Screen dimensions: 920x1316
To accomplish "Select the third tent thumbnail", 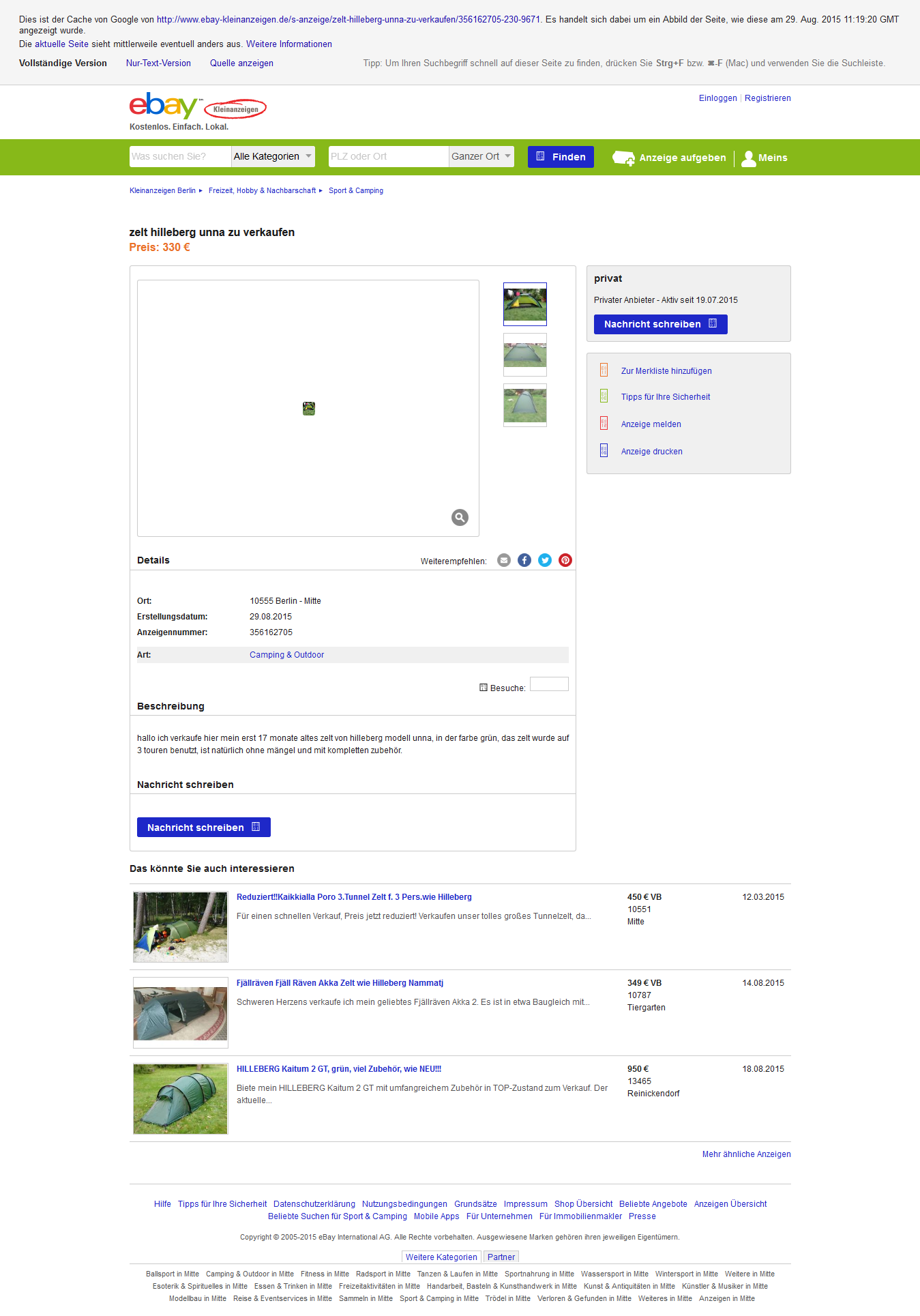I will 525,405.
